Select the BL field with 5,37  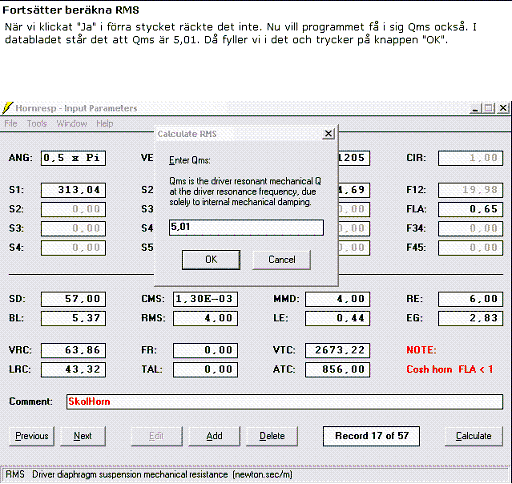[x=73, y=318]
